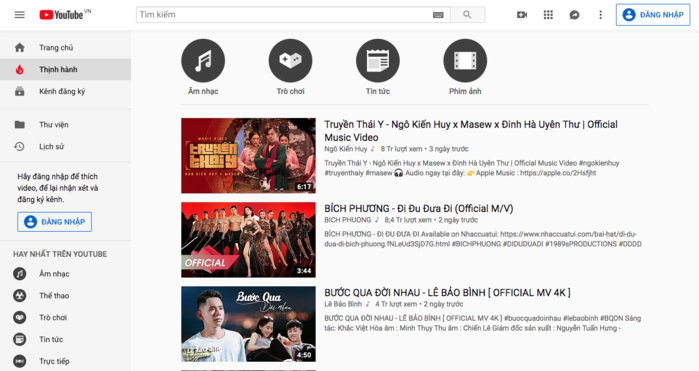Click the create video camera icon
Image resolution: width=699 pixels, height=371 pixels.
pyautogui.click(x=522, y=15)
